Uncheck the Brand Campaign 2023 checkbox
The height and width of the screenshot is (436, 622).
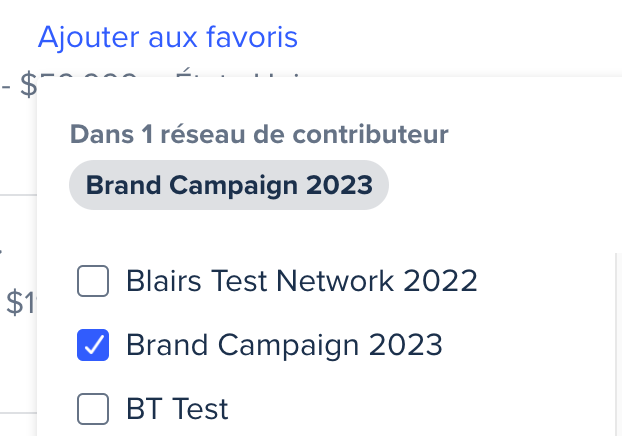93,346
